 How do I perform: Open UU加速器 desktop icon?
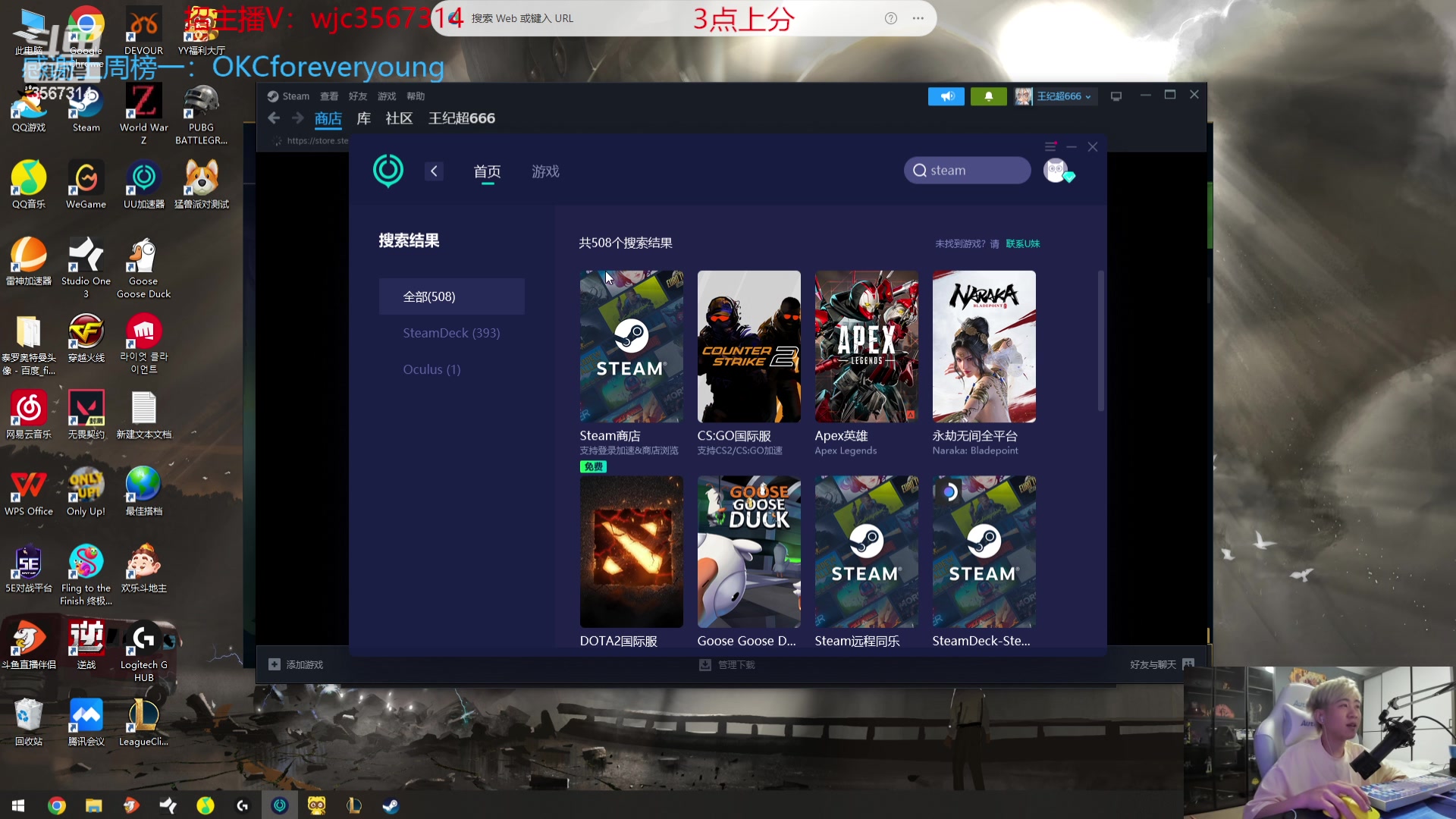143,184
